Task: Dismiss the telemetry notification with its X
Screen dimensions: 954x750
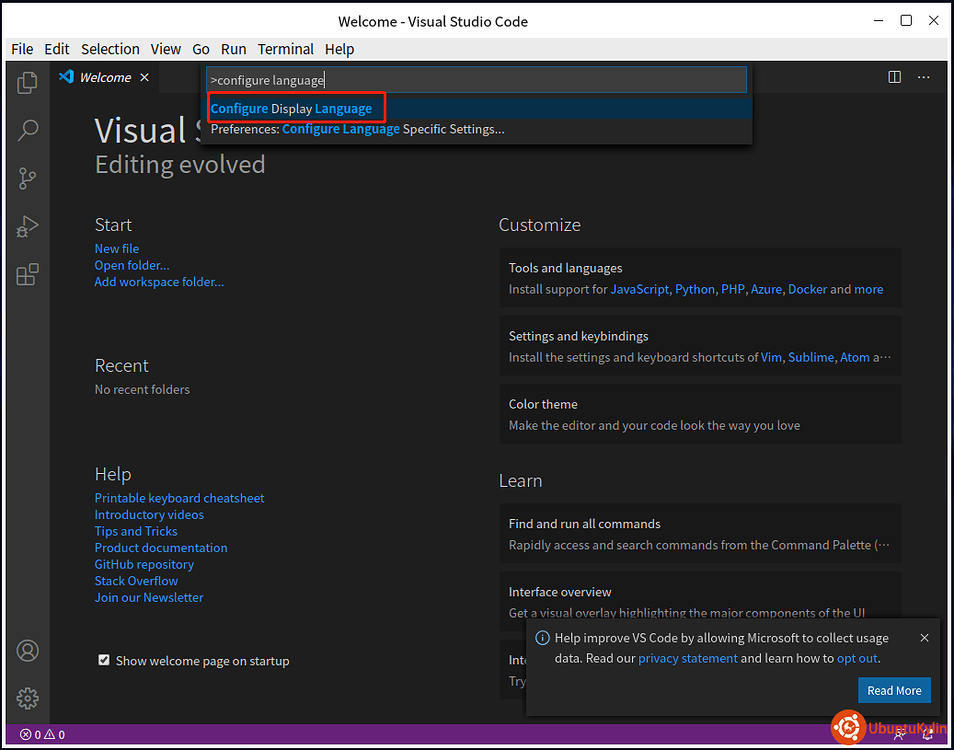Action: pos(924,637)
